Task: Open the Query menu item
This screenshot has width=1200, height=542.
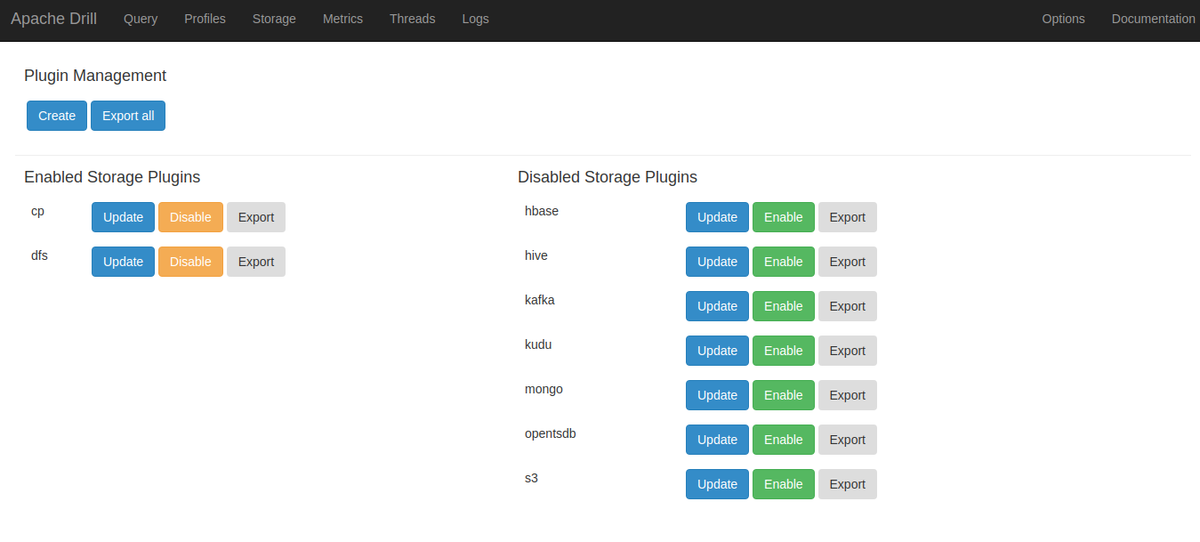Action: pyautogui.click(x=141, y=19)
